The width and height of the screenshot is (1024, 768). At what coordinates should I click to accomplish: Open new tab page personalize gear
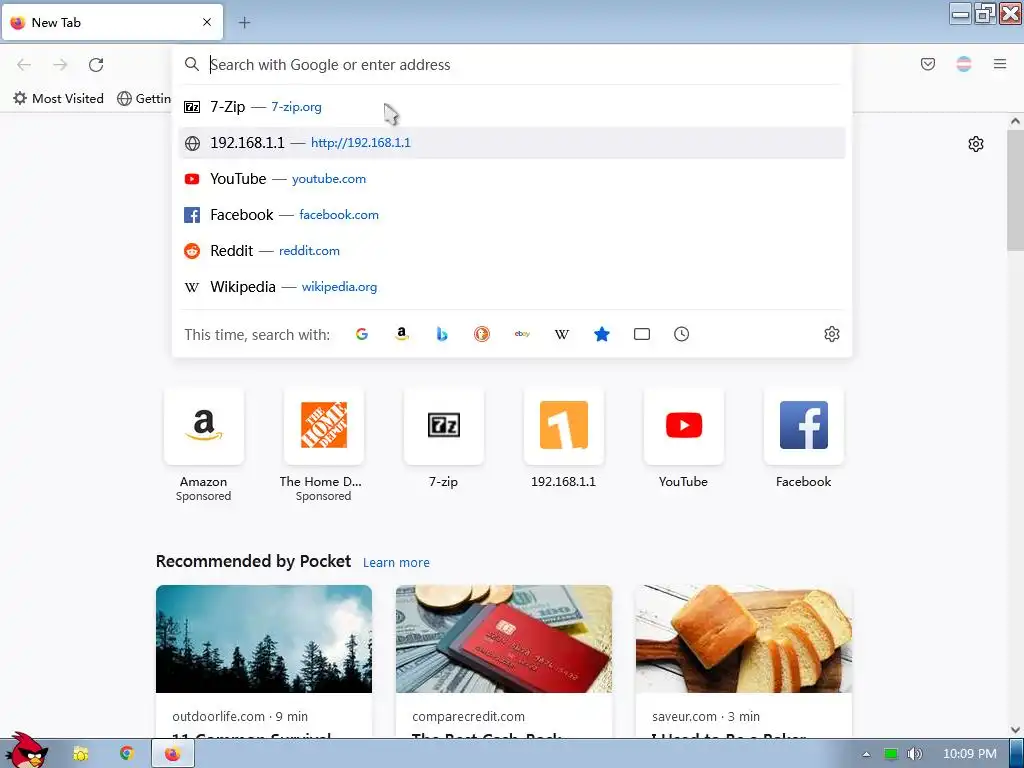point(976,144)
